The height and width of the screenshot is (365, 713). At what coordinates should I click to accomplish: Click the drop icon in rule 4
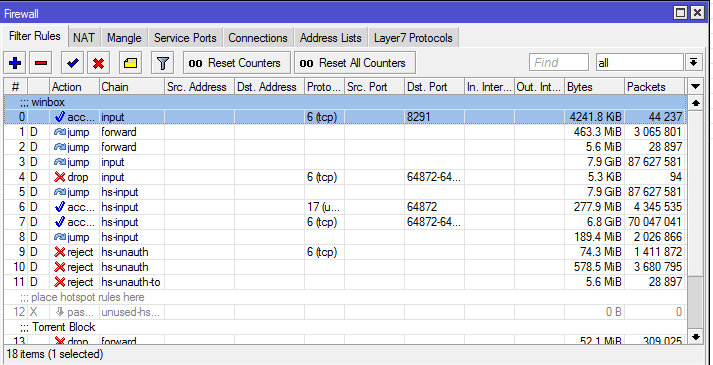click(60, 177)
